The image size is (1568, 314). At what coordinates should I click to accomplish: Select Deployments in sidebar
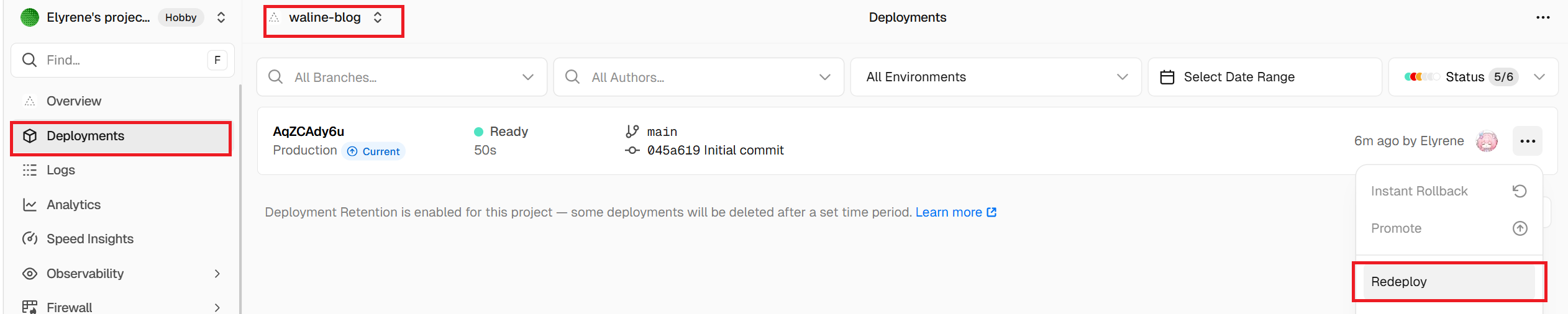click(121, 136)
